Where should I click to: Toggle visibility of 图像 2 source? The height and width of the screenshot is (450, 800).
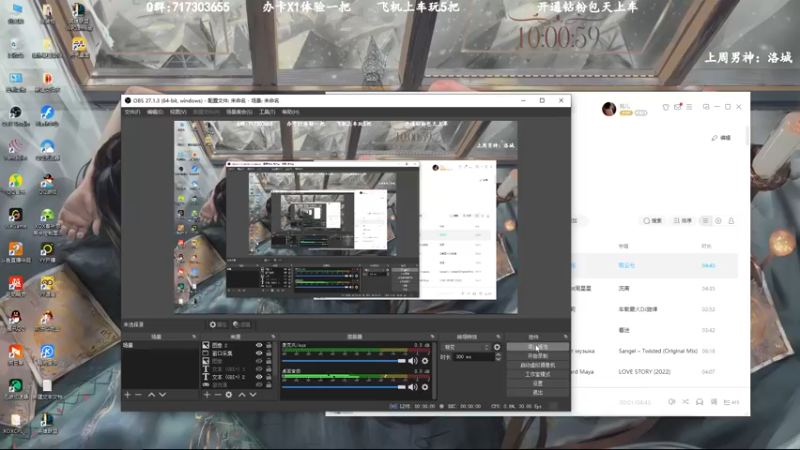pyautogui.click(x=259, y=345)
